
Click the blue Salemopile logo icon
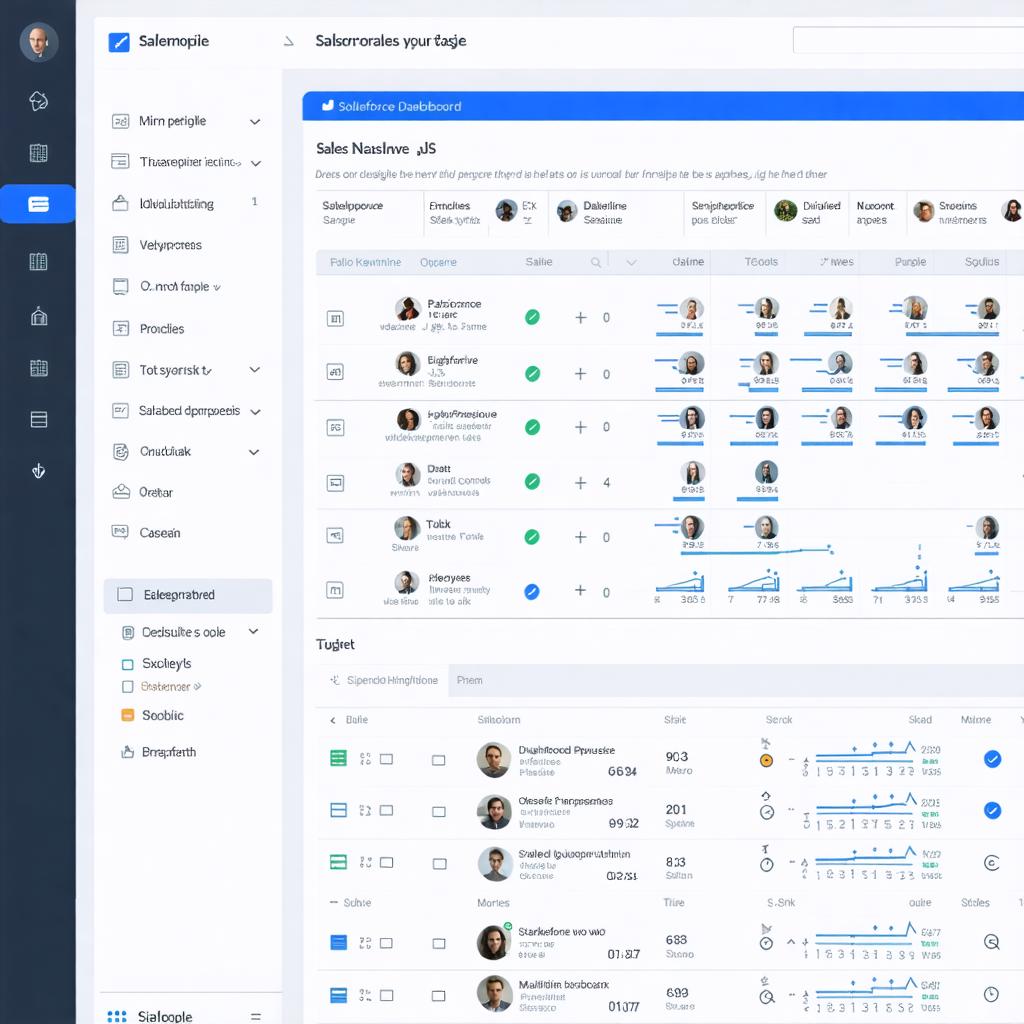coord(119,42)
